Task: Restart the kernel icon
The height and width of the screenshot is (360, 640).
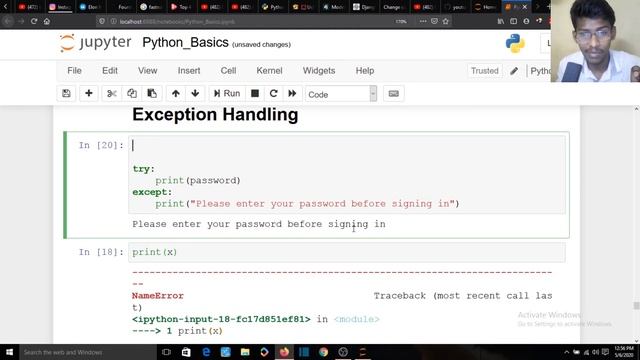Action: pyautogui.click(x=273, y=93)
